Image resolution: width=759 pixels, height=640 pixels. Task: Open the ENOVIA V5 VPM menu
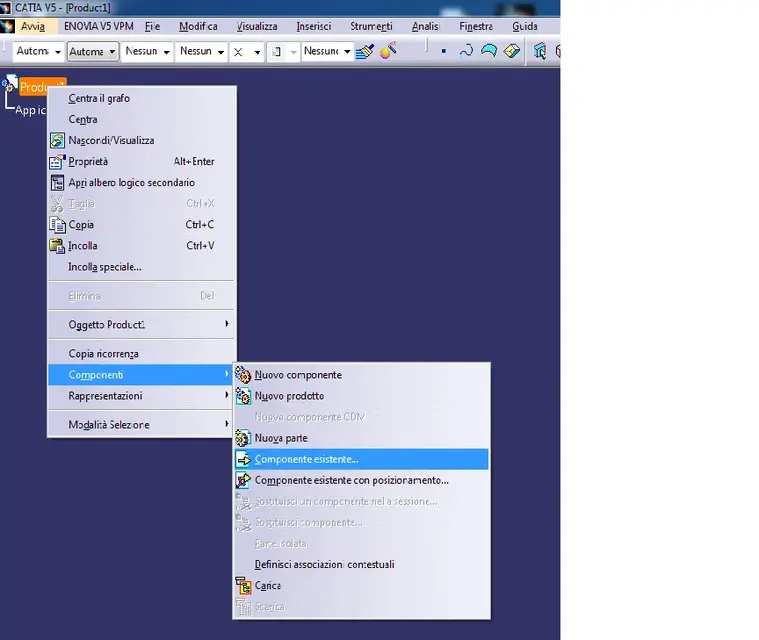click(x=99, y=26)
